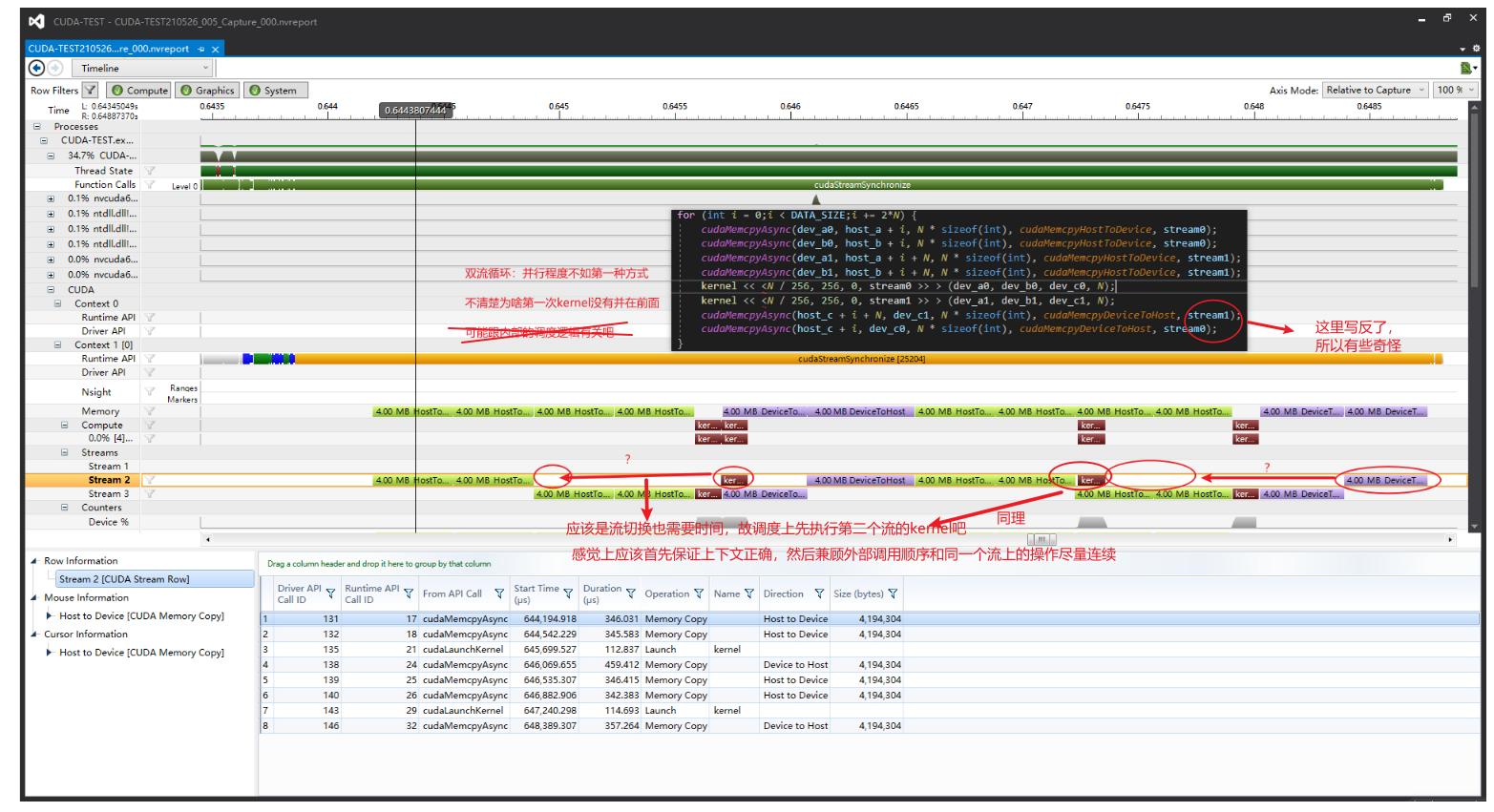Filter the Start Time column
1494x812 pixels.
pyautogui.click(x=568, y=593)
